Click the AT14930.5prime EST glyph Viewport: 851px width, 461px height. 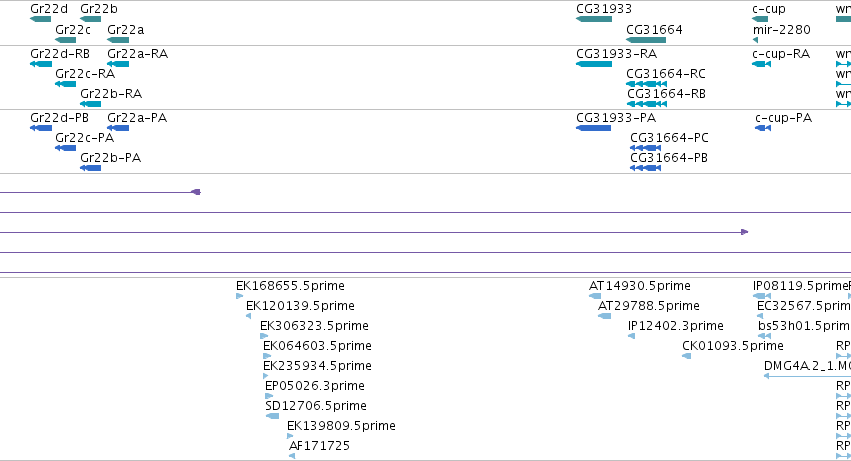595,296
